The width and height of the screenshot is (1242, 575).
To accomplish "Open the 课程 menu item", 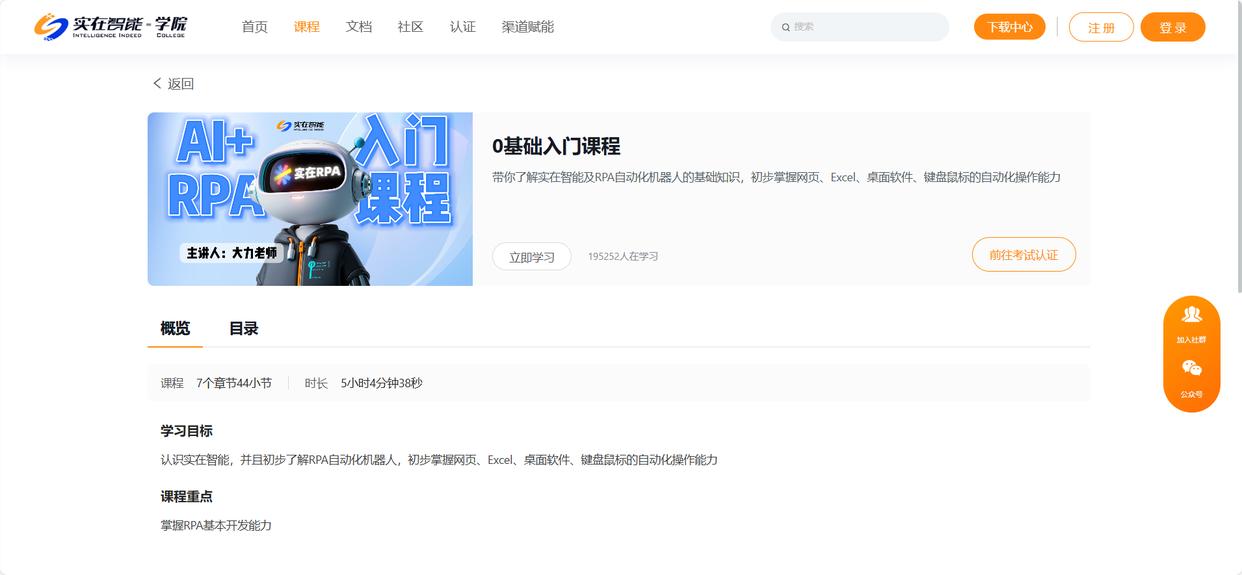I will pyautogui.click(x=307, y=27).
